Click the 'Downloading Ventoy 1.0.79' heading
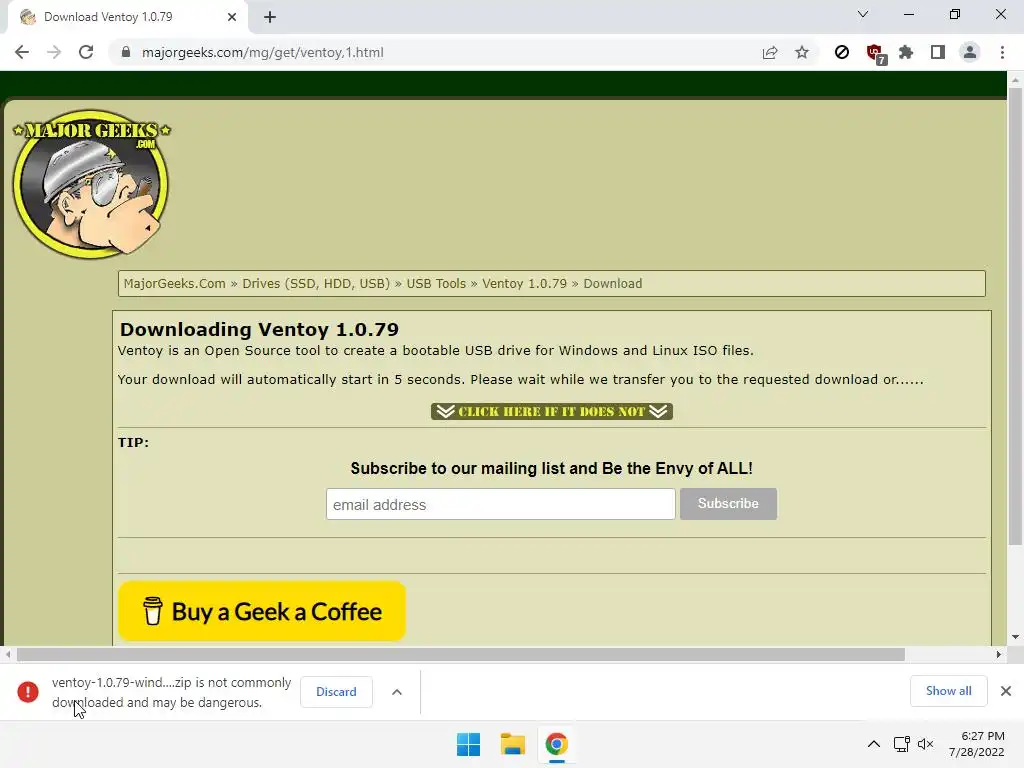 [259, 329]
